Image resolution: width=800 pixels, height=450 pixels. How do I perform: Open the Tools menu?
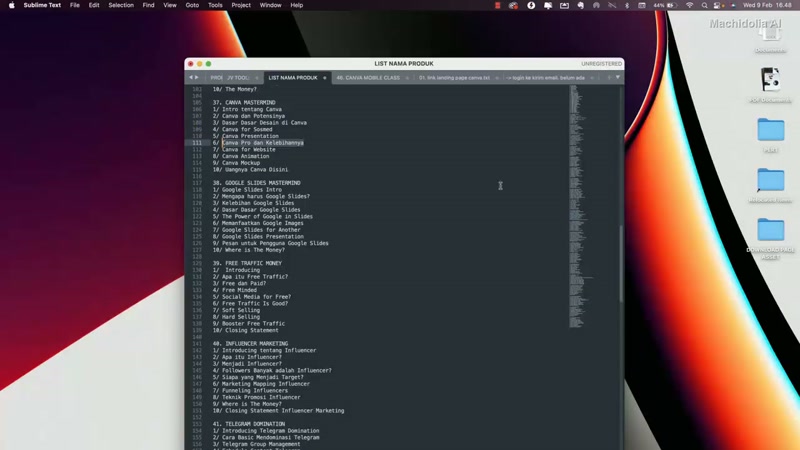click(x=215, y=5)
